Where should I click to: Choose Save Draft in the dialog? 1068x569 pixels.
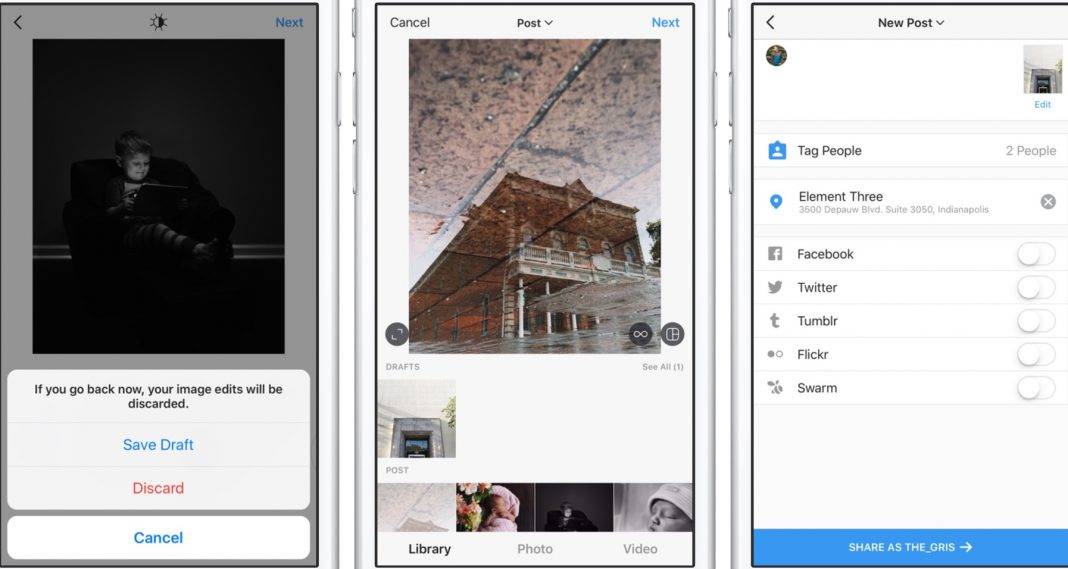click(x=158, y=444)
